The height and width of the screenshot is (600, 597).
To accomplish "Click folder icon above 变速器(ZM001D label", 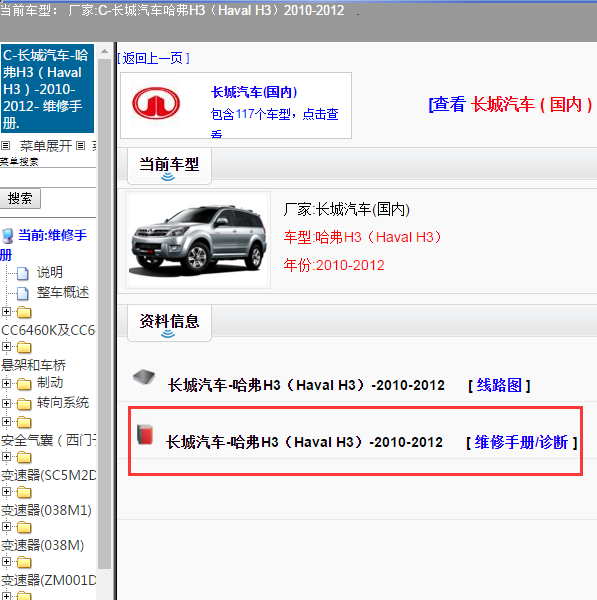I will pos(24,562).
